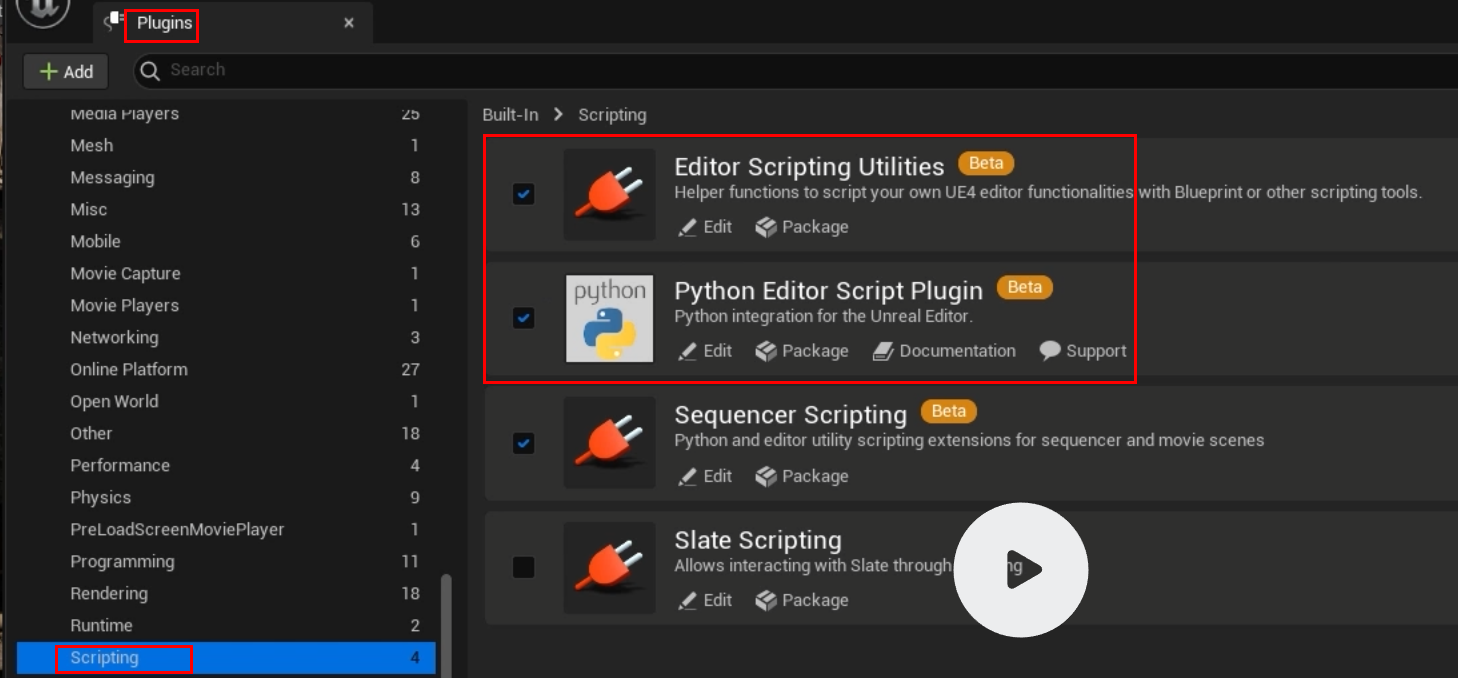This screenshot has width=1458, height=678.
Task: Select the PreLoadScreenMoviePlayer category
Action: click(x=226, y=530)
